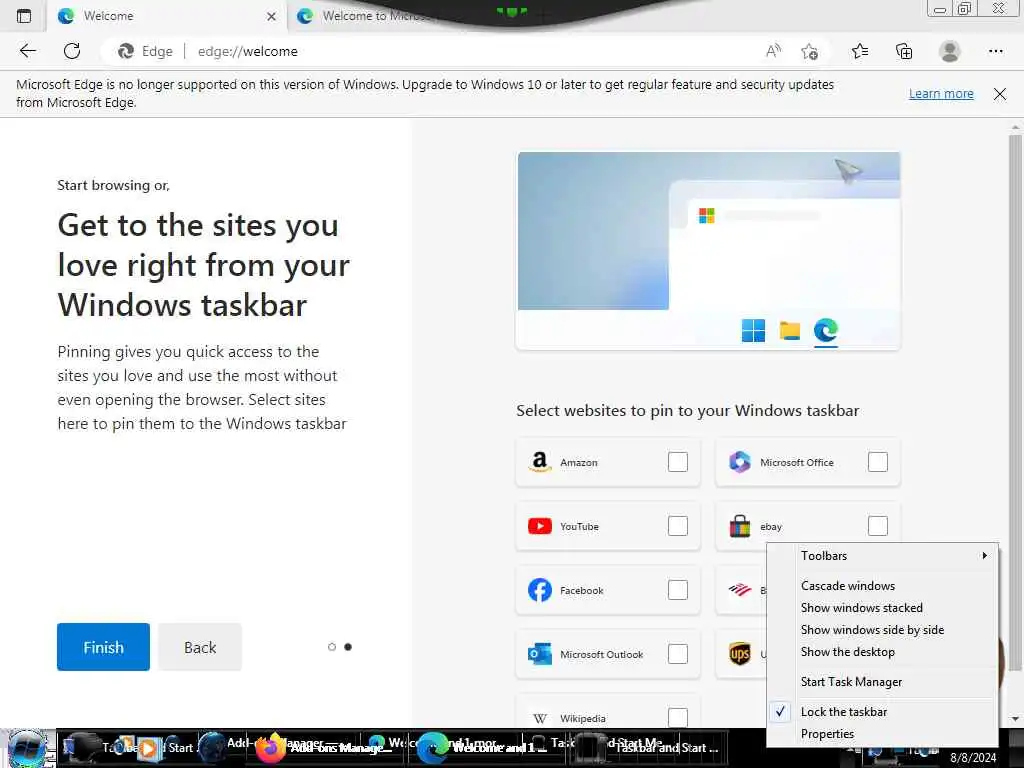Open the Favorites list icon

(x=860, y=51)
